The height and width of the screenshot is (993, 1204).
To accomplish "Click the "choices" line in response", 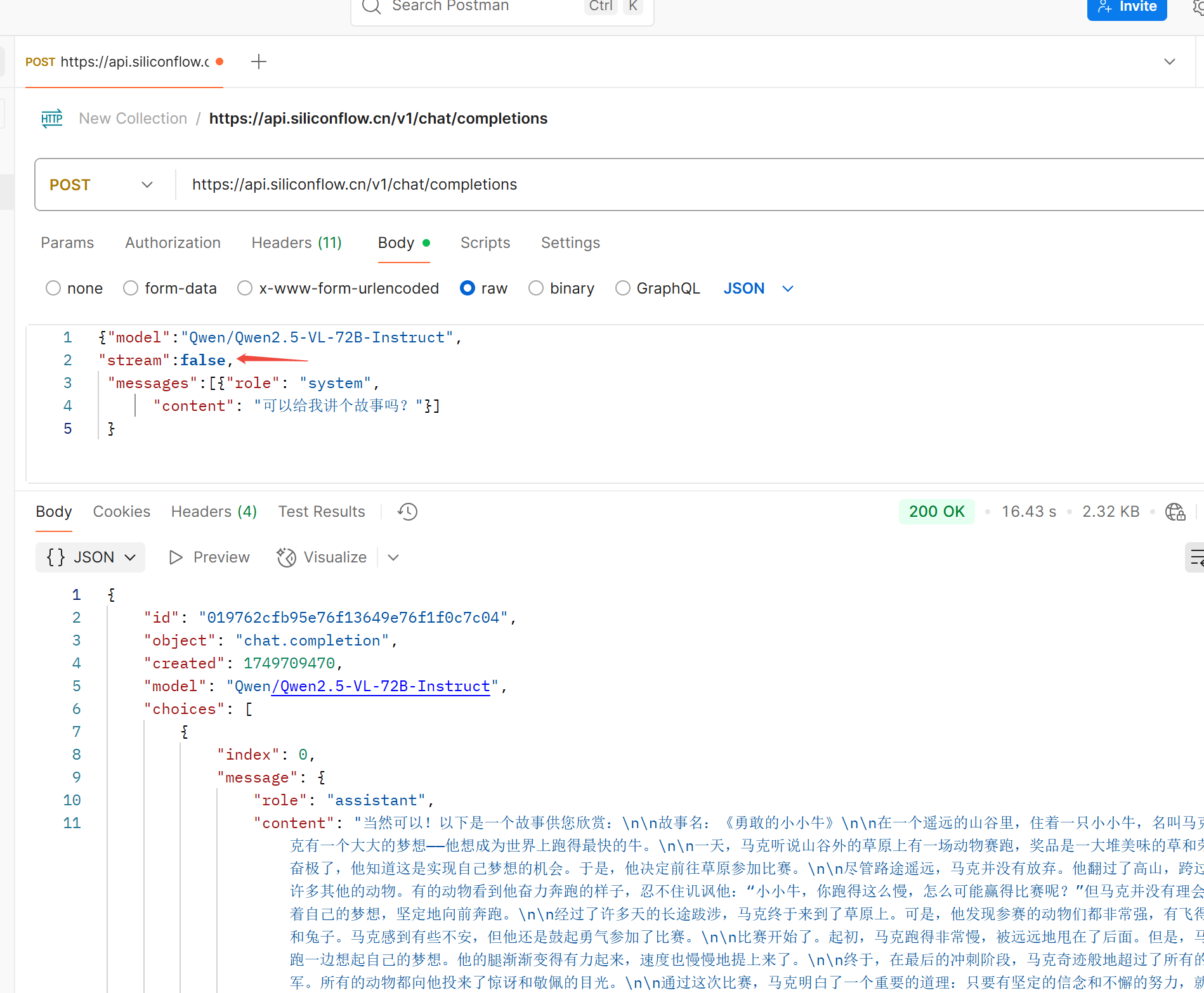I will click(x=199, y=709).
